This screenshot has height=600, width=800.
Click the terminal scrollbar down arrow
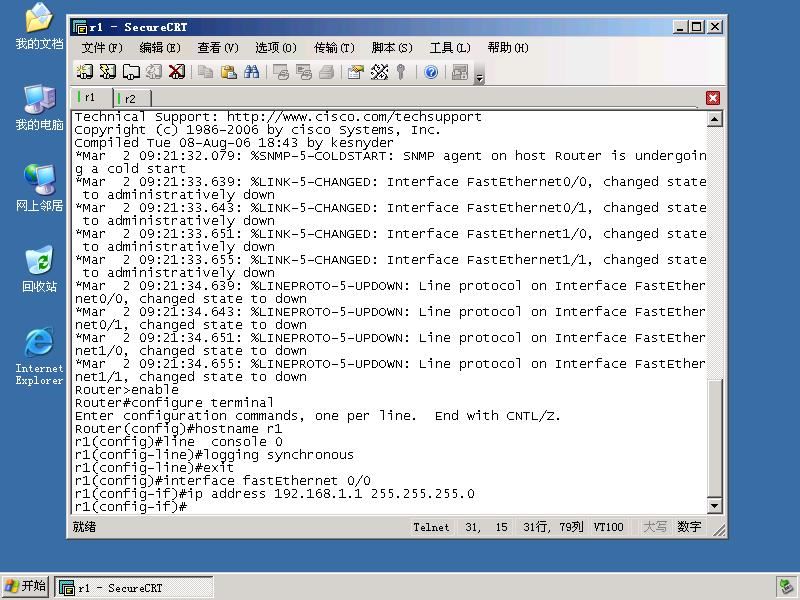pyautogui.click(x=715, y=506)
